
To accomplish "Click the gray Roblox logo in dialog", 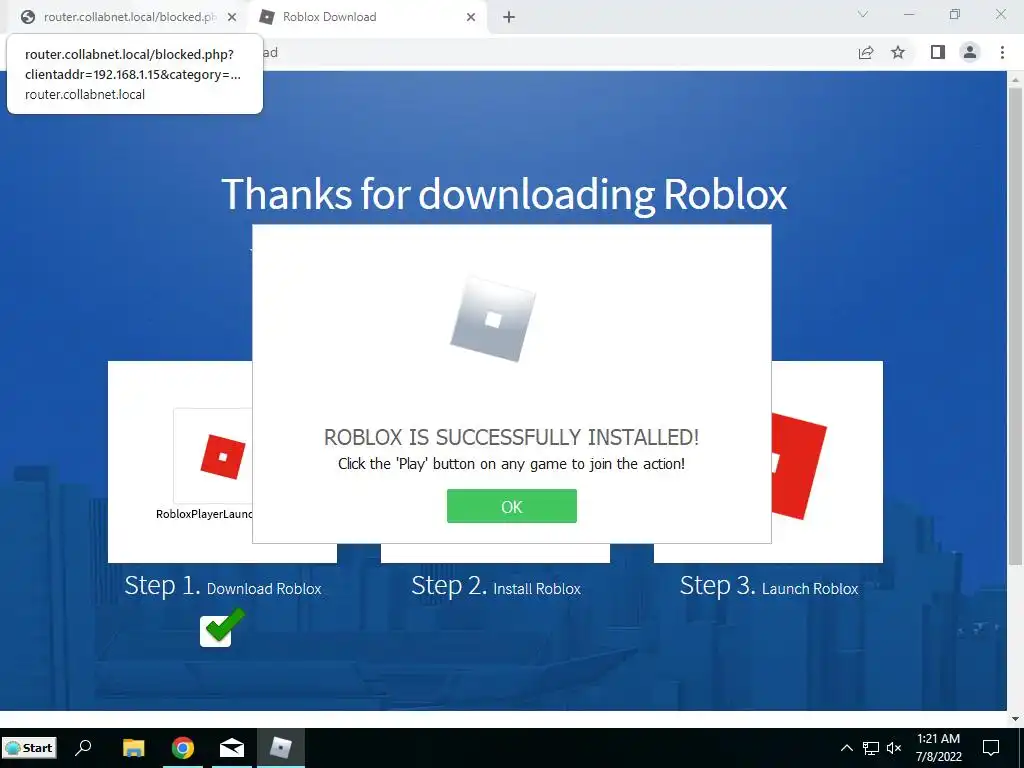I will [493, 319].
